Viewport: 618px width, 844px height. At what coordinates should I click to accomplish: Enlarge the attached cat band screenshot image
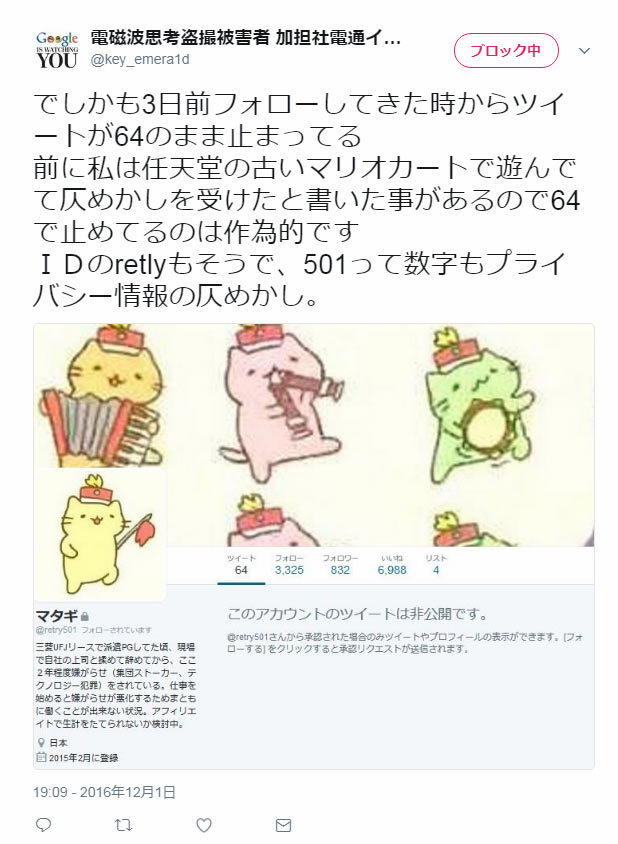pyautogui.click(x=314, y=546)
